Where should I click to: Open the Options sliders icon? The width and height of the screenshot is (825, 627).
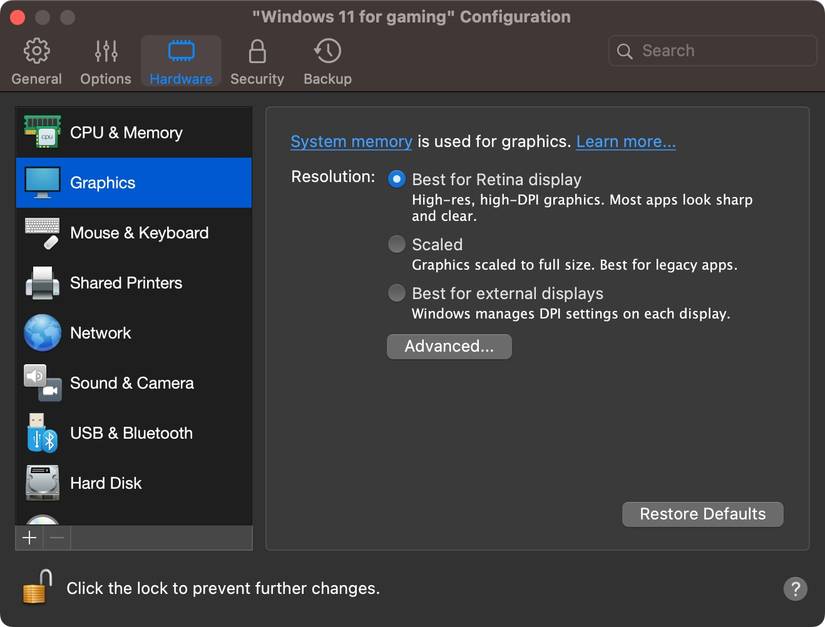(106, 51)
